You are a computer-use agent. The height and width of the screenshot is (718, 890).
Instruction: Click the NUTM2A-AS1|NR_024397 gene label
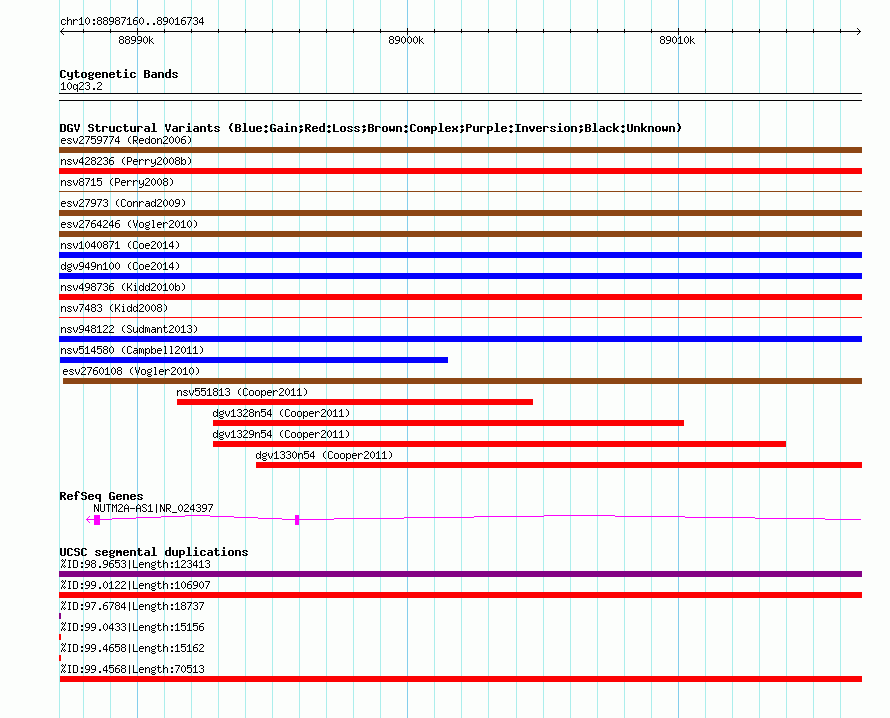pyautogui.click(x=153, y=508)
